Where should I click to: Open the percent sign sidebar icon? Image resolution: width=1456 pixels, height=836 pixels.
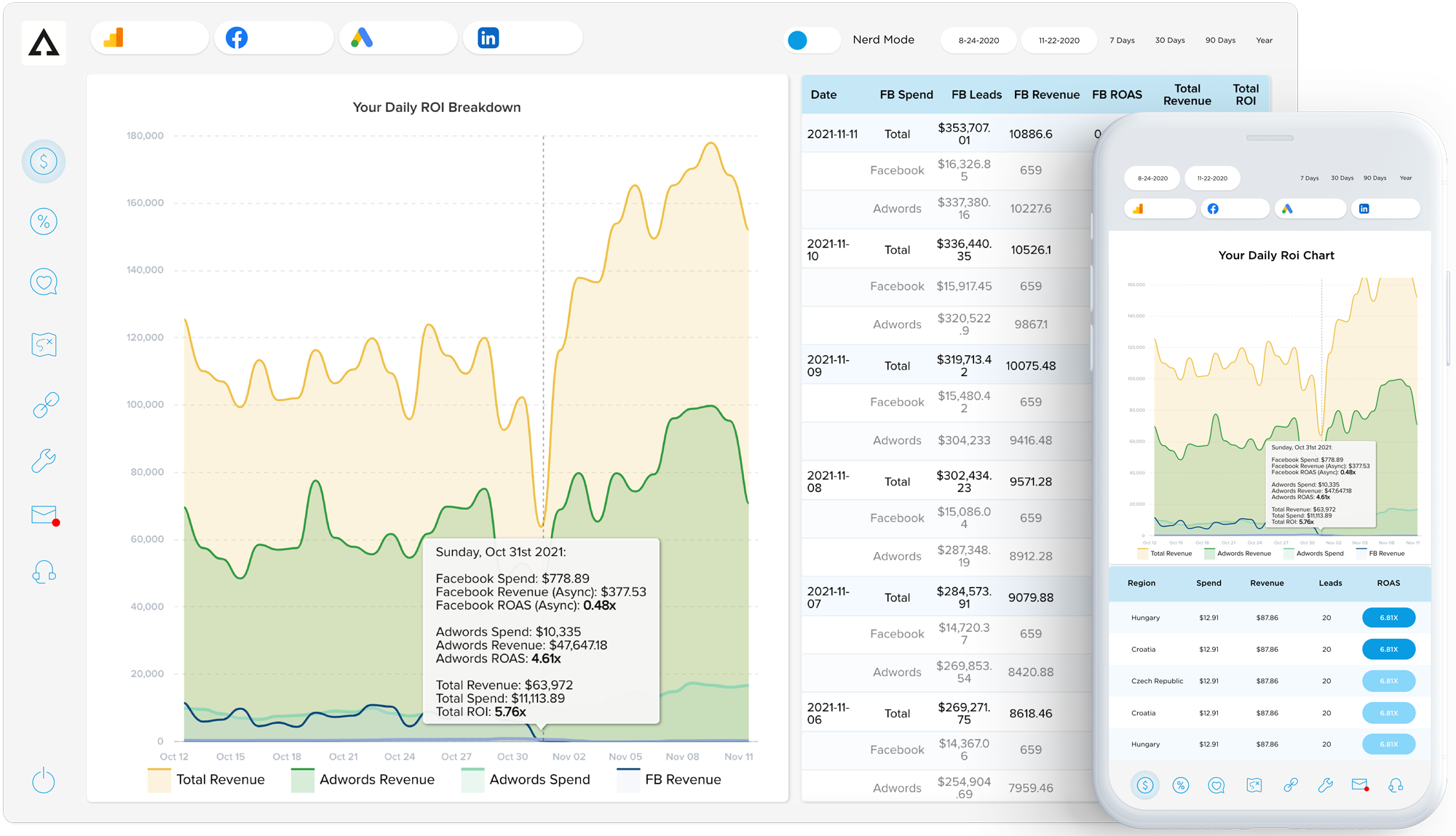click(x=44, y=221)
